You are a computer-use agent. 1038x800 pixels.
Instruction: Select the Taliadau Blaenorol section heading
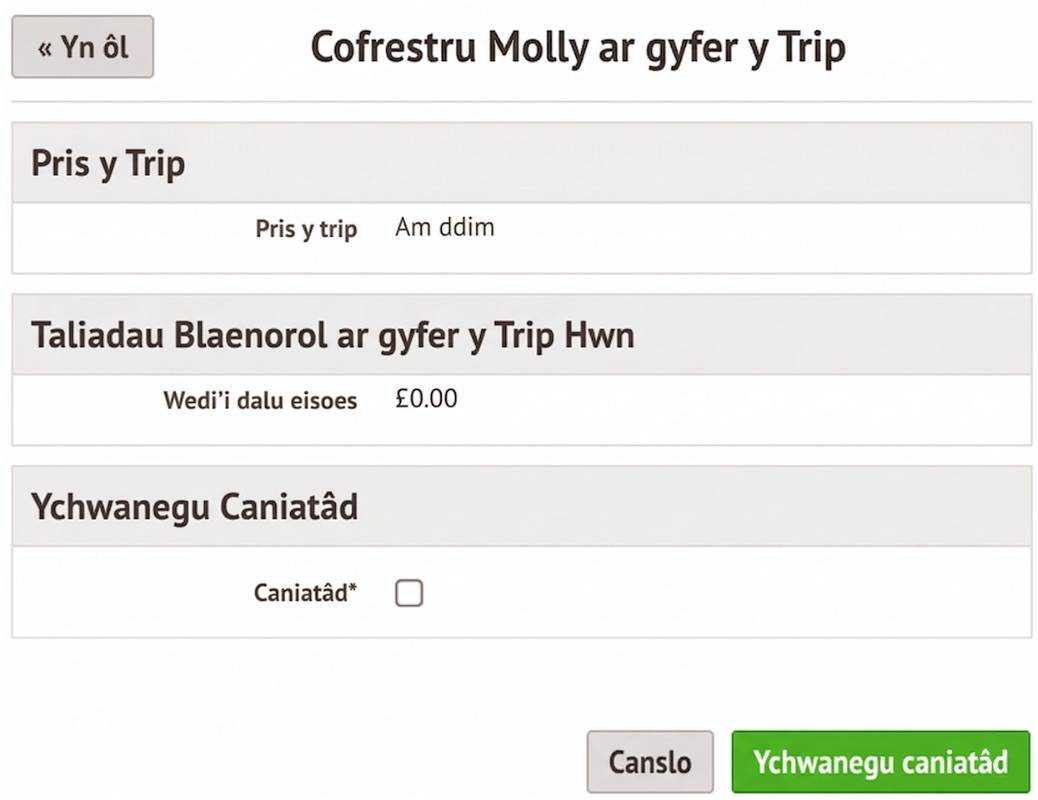point(332,335)
